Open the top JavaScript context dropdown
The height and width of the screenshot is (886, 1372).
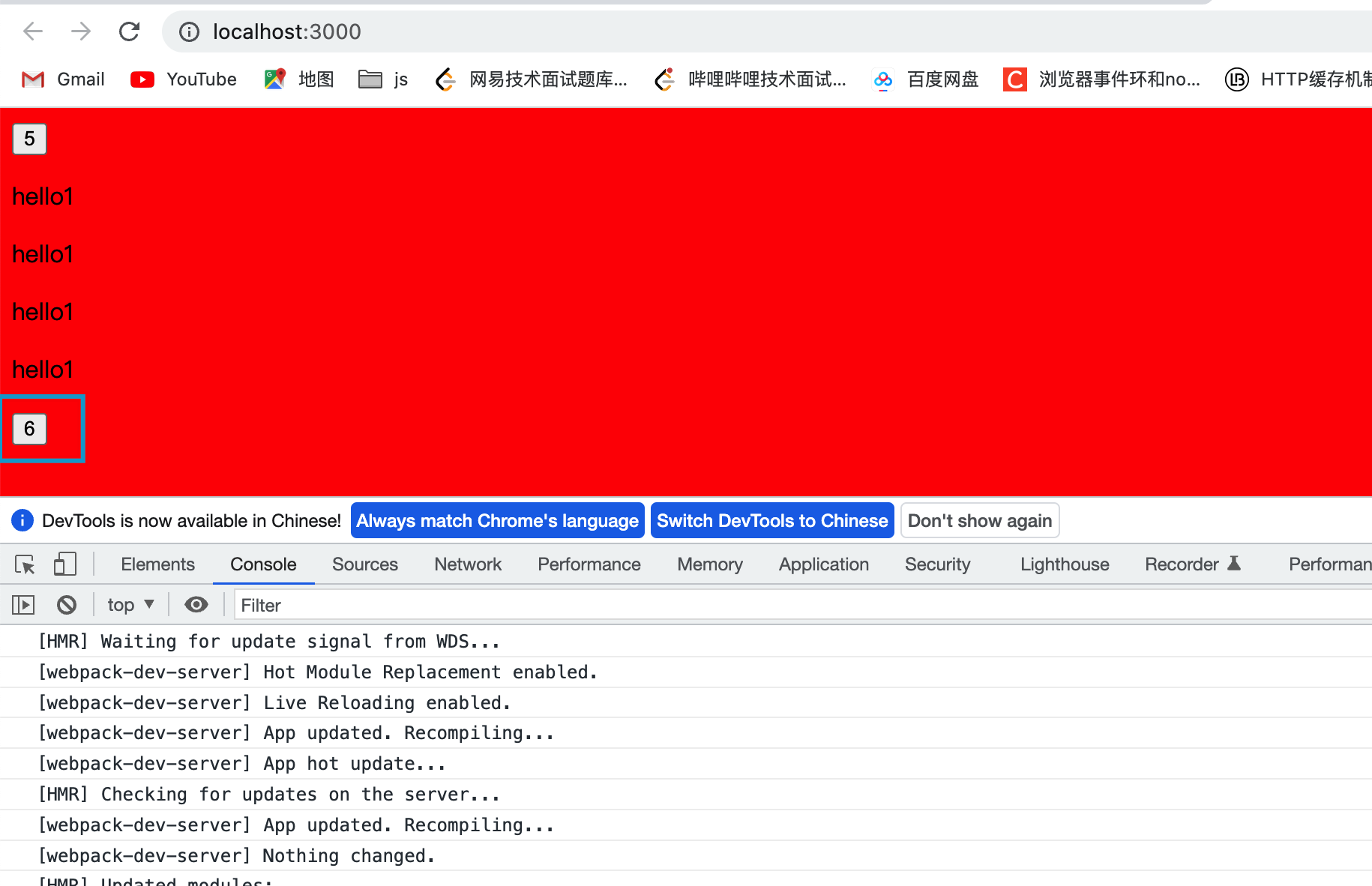point(130,604)
